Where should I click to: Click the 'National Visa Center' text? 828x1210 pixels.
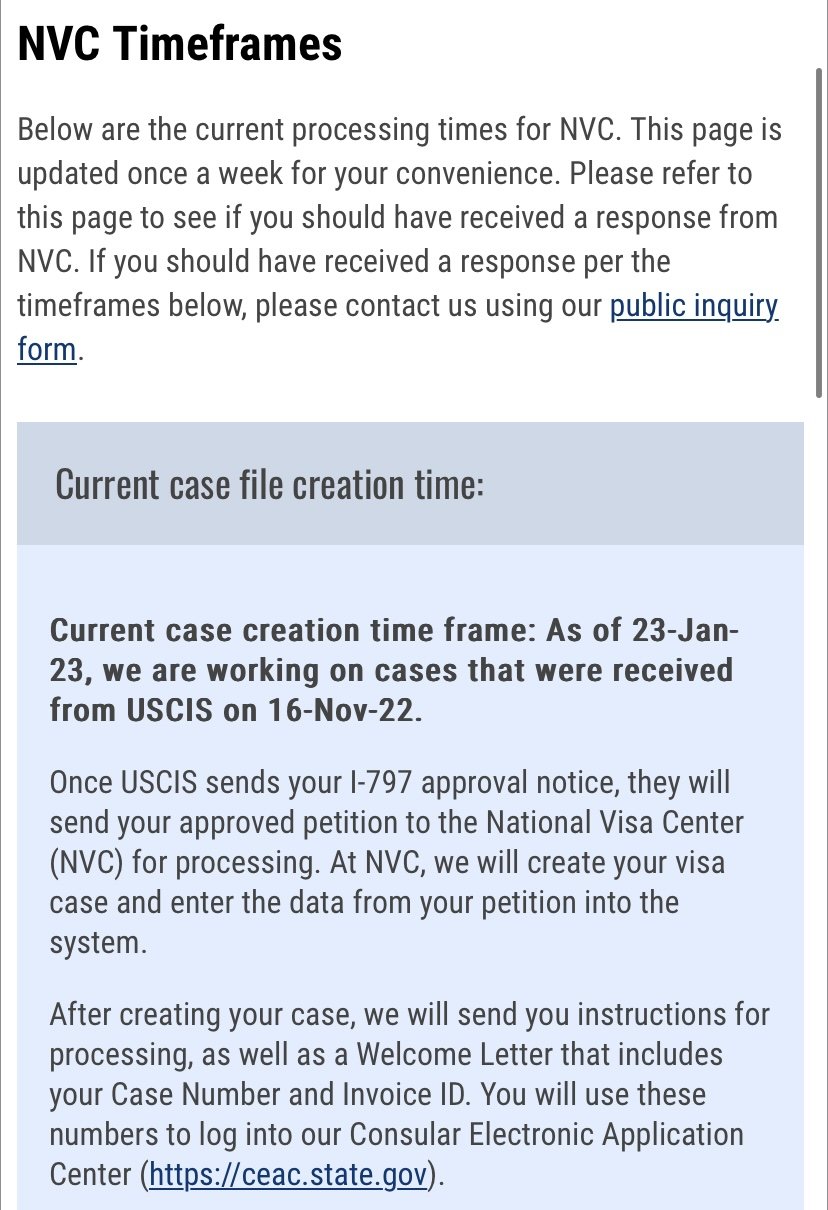(x=614, y=823)
